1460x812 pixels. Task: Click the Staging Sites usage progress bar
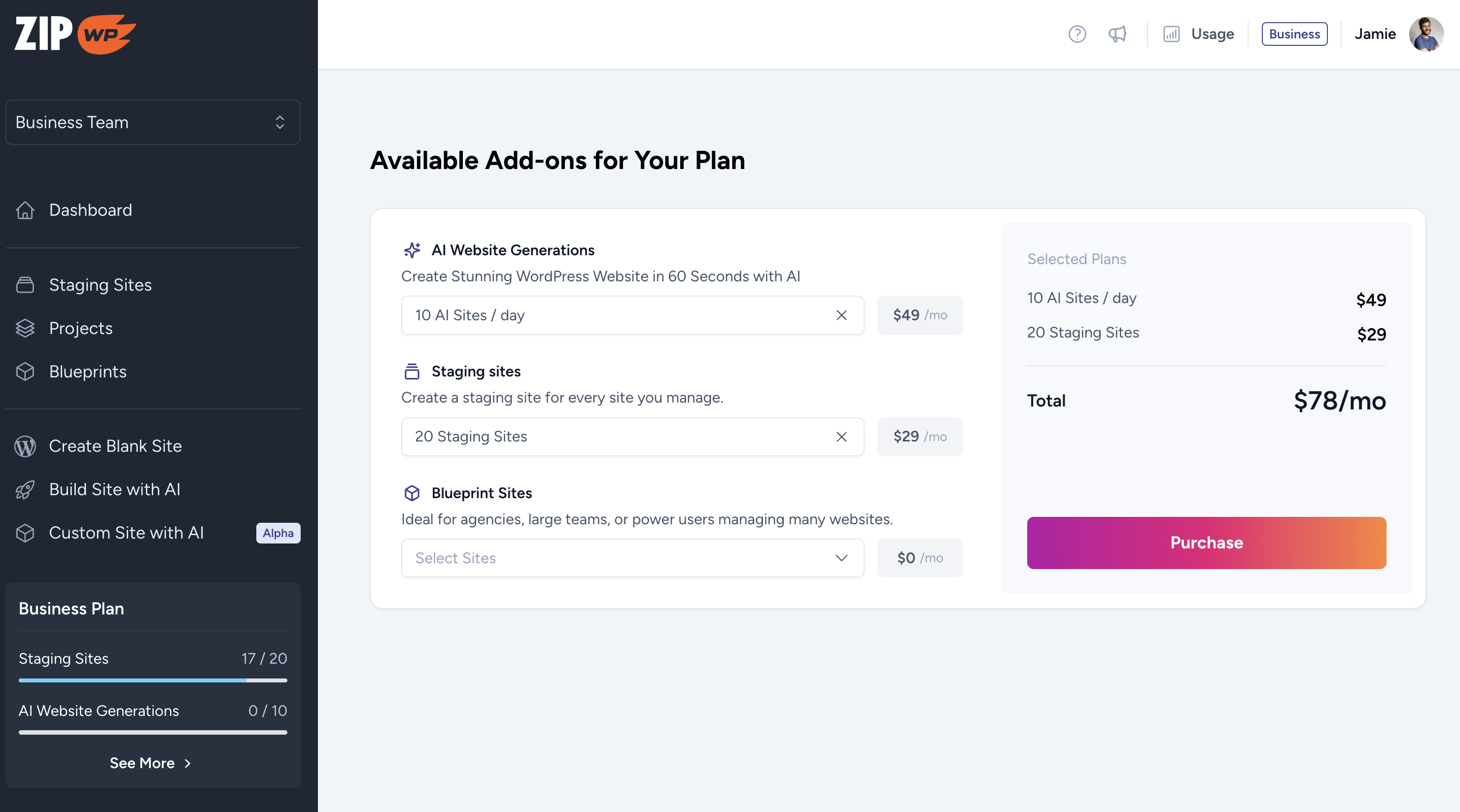[152, 680]
